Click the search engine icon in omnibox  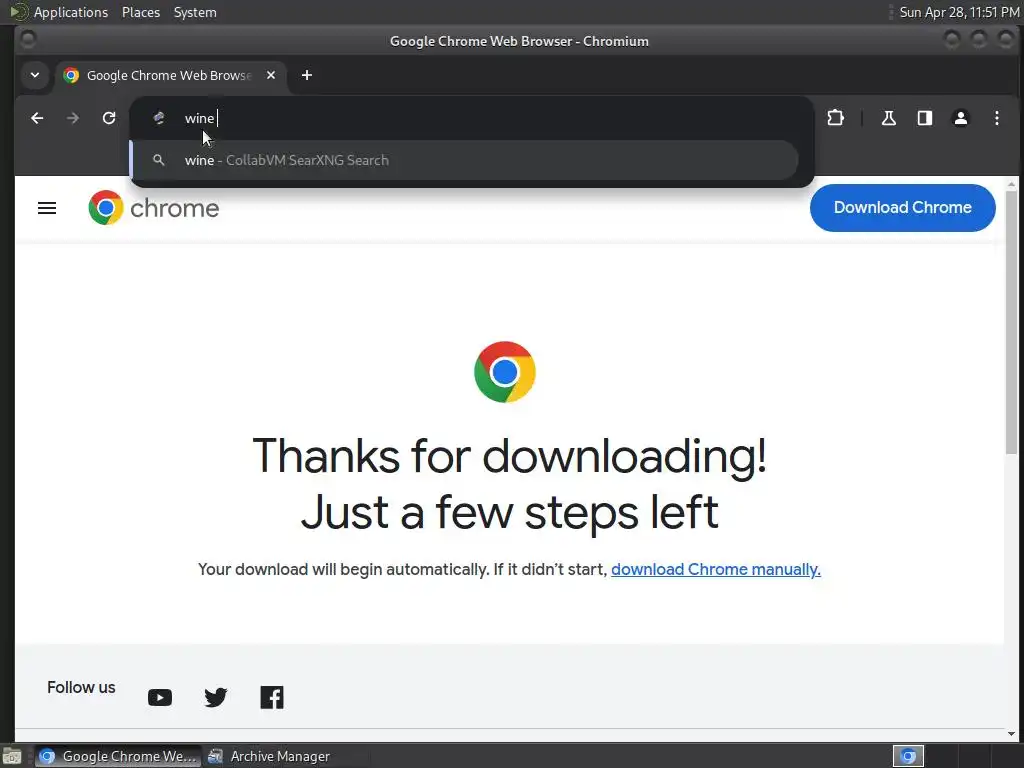point(159,118)
